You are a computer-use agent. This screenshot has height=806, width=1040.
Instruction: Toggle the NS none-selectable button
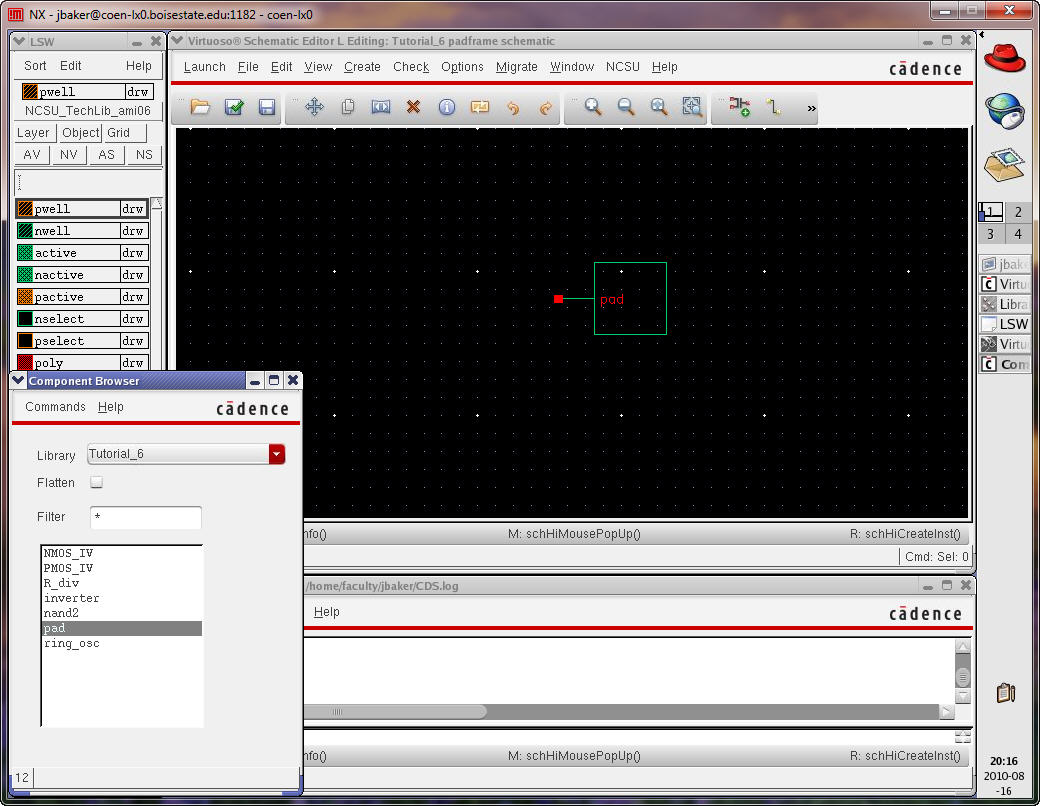144,155
